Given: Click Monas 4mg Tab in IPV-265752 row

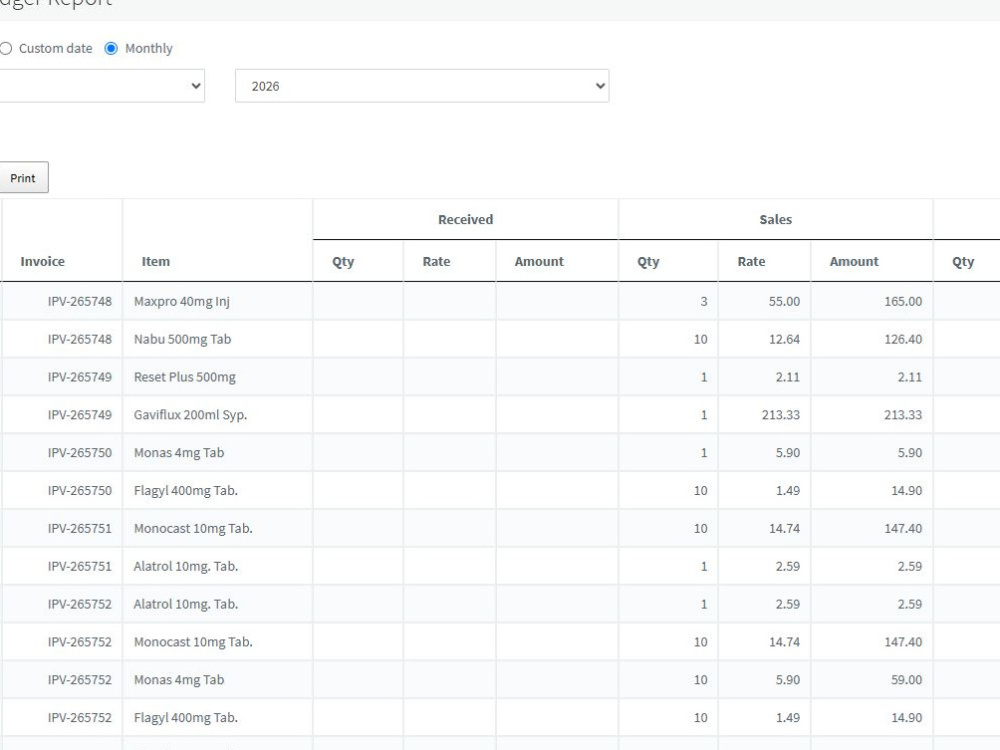Looking at the screenshot, I should point(179,680).
